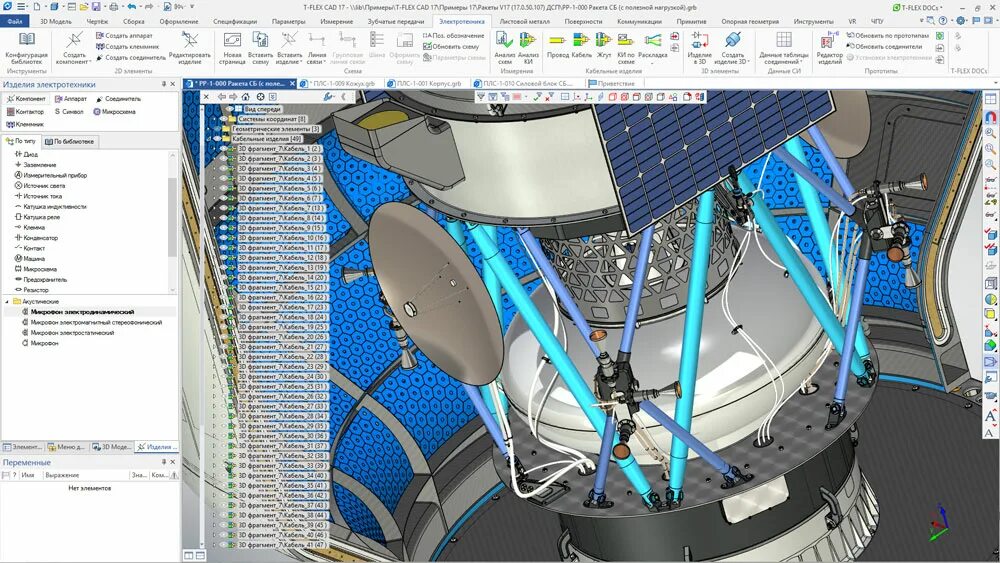Close the Изделия электротехники panel
This screenshot has height=563, width=1000.
pyautogui.click(x=173, y=84)
